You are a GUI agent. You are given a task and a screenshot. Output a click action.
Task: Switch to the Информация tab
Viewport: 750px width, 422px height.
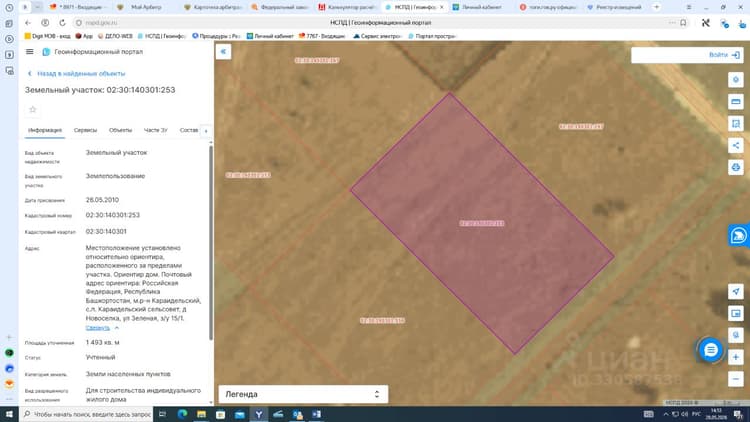pyautogui.click(x=44, y=130)
